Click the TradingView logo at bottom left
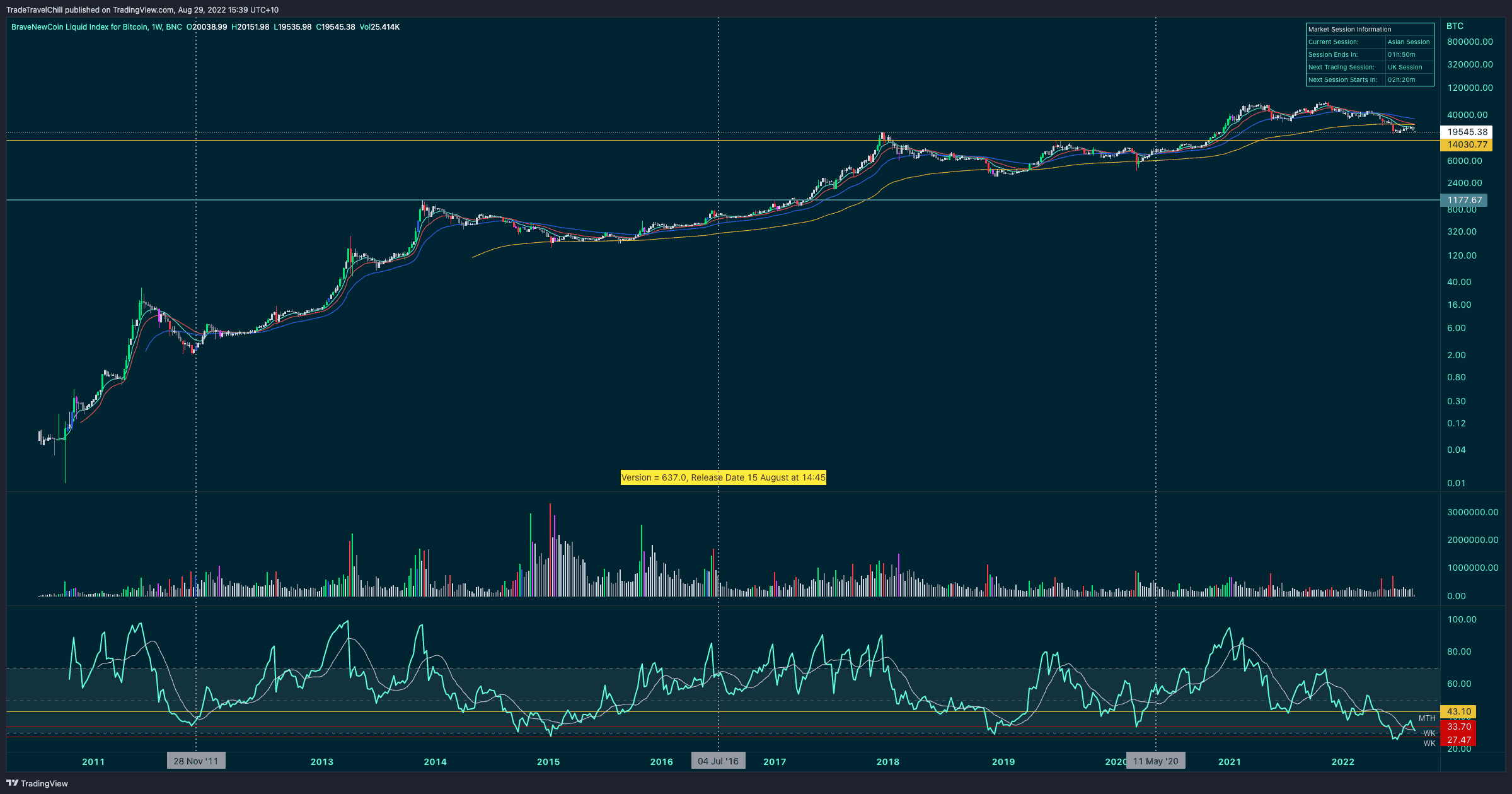Screen dimensions: 1512x794 click(x=37, y=783)
